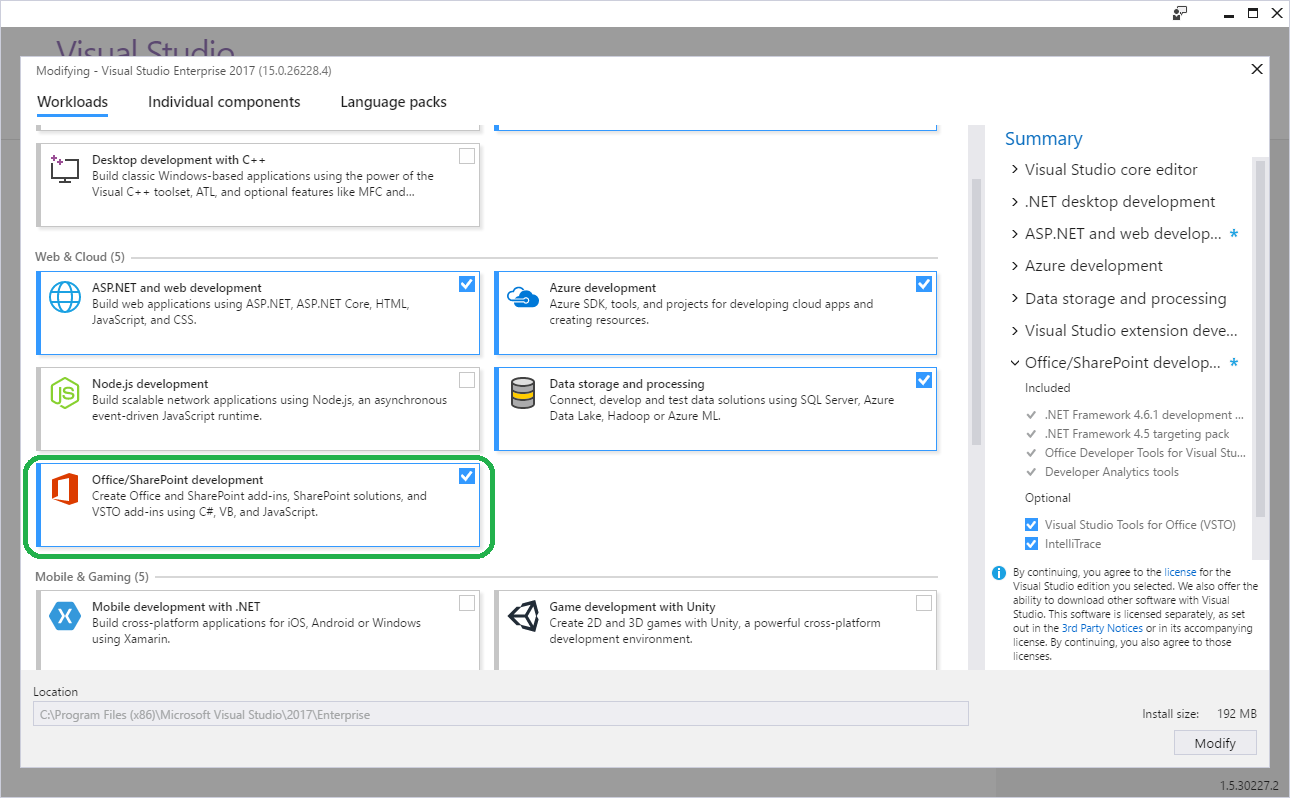Switch to the Individual components tab
1290x798 pixels.
coord(224,101)
